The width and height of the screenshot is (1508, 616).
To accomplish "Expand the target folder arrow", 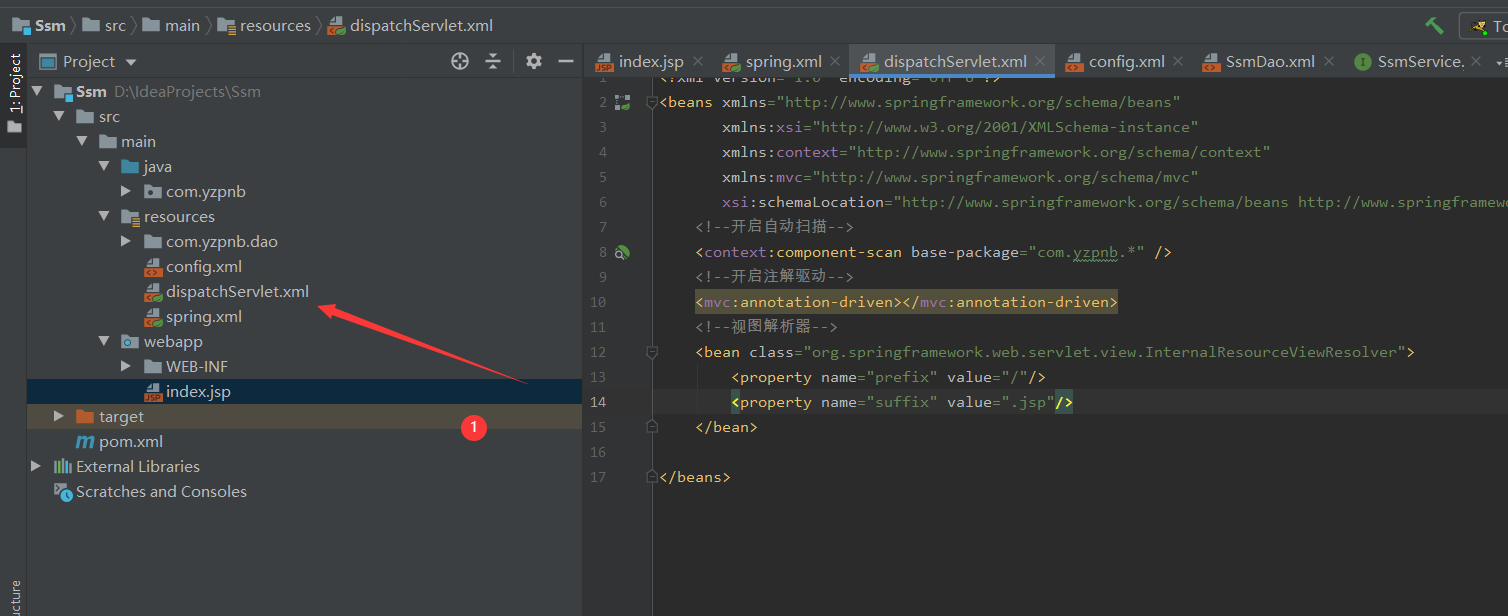I will [x=59, y=416].
